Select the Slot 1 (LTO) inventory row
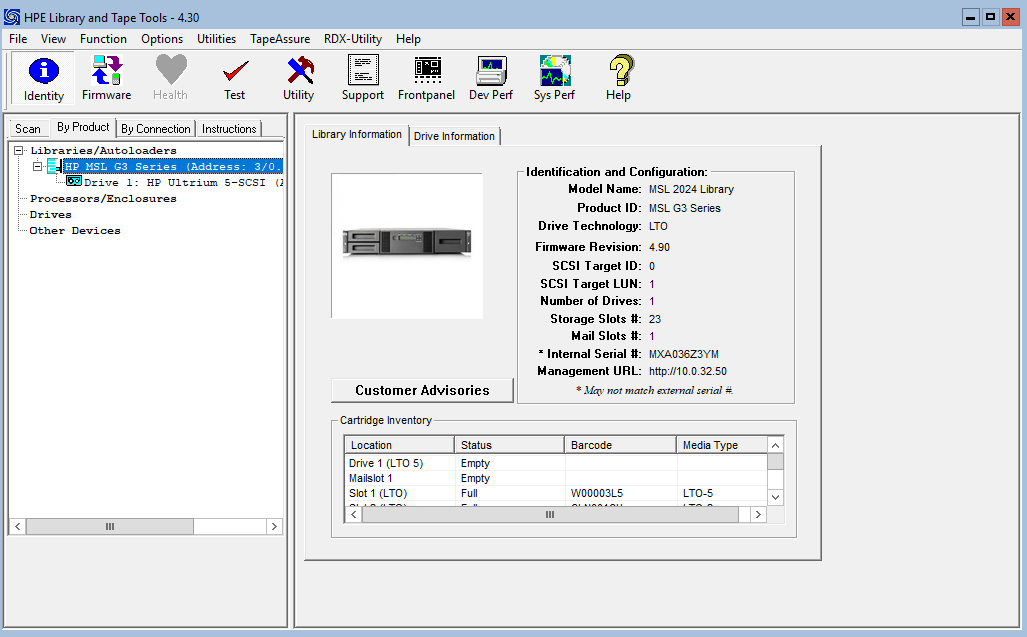This screenshot has height=637, width=1027. [555, 493]
